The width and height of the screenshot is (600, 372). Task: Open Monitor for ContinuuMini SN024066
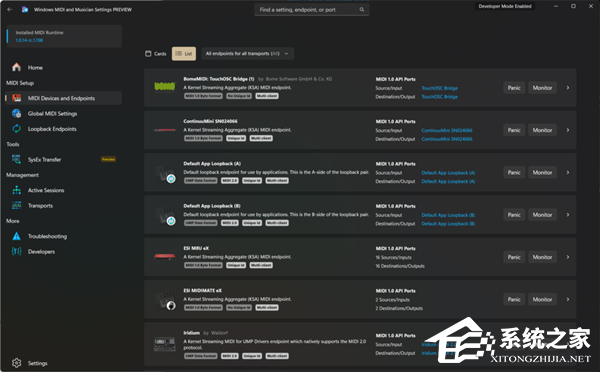542,130
